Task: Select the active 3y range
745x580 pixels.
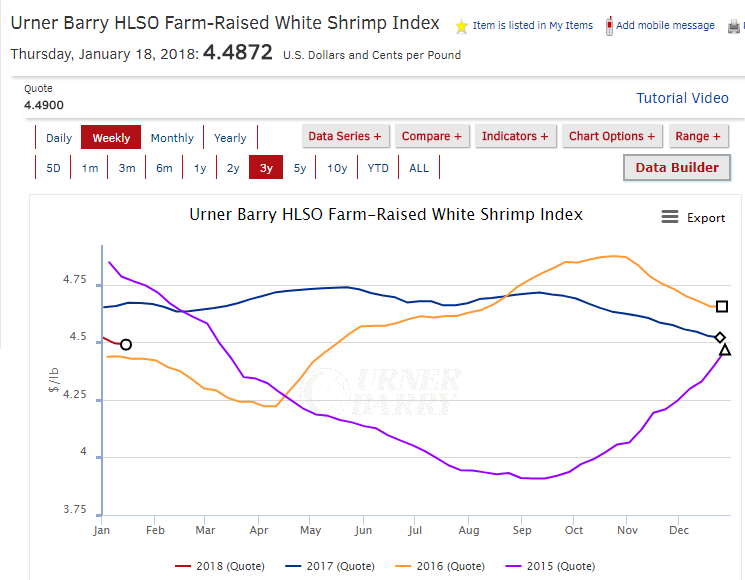Action: click(266, 168)
